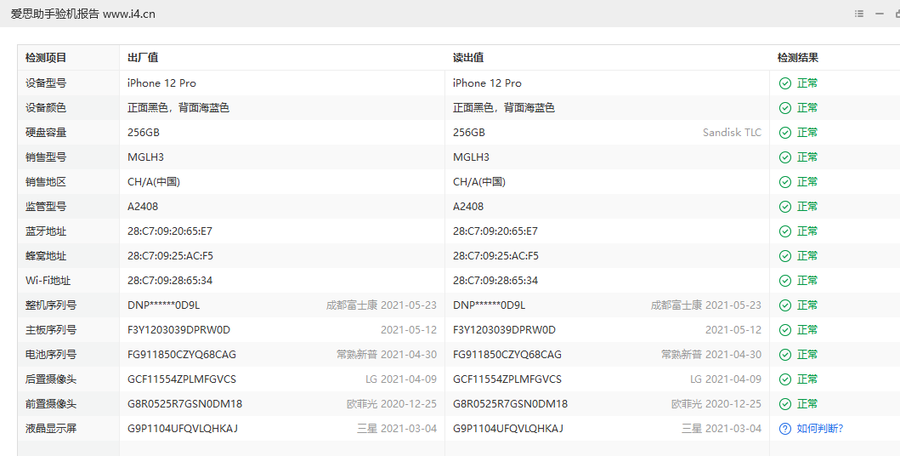Viewport: 900px width, 456px height.
Task: Select the 整机序列号 row label
Action: (x=51, y=305)
